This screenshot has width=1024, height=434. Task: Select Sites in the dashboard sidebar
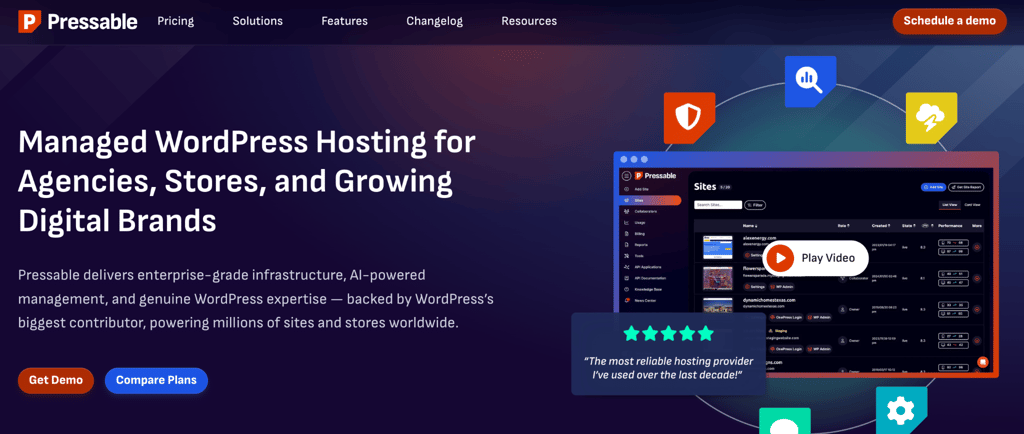point(649,200)
